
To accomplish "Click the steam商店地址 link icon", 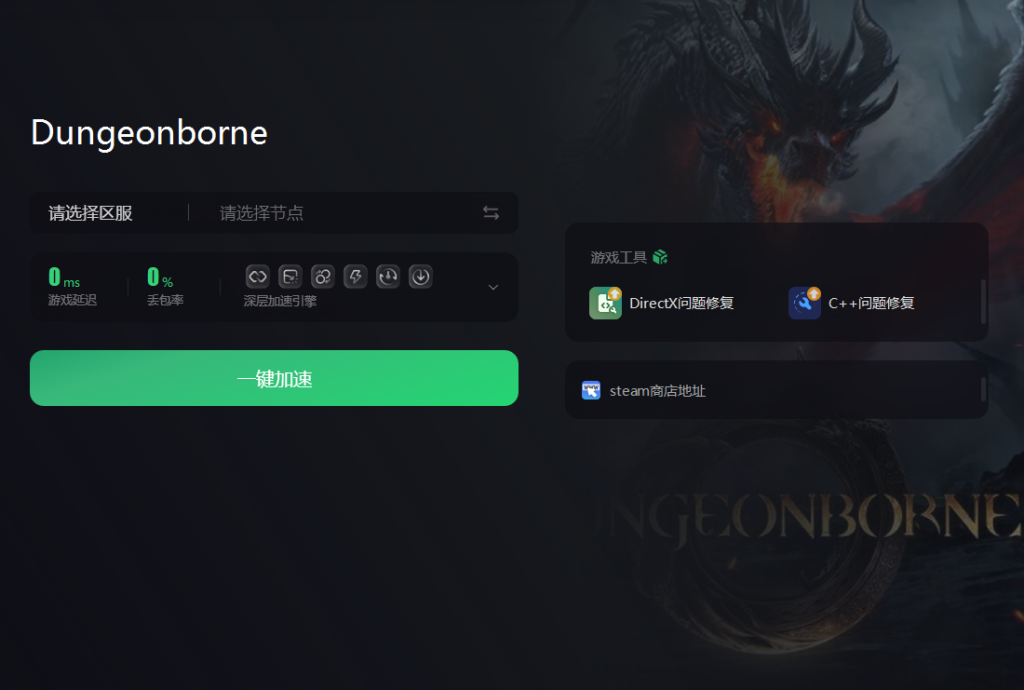I will point(591,390).
